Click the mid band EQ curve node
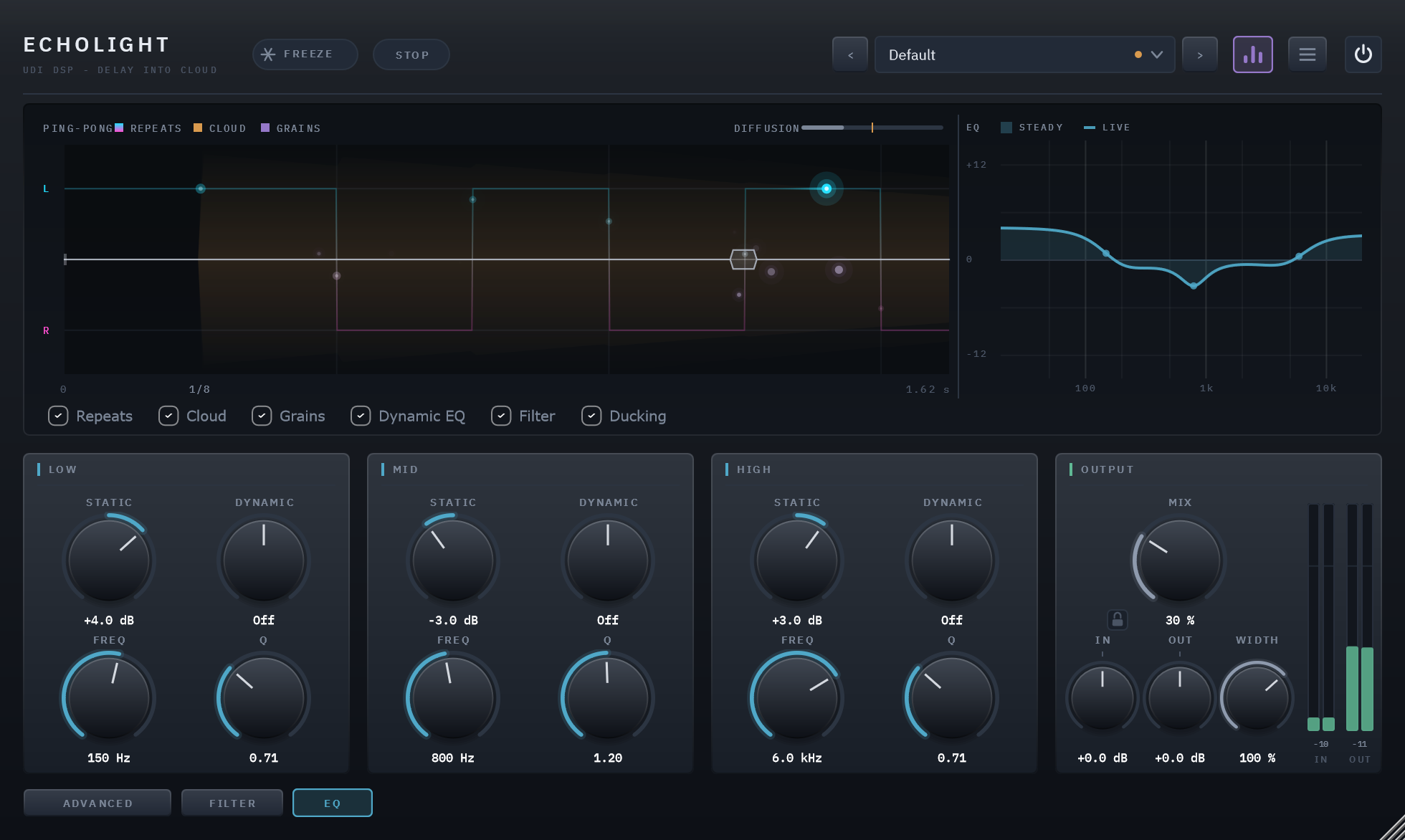Screen dimensions: 1405x840 pyautogui.click(x=1194, y=286)
